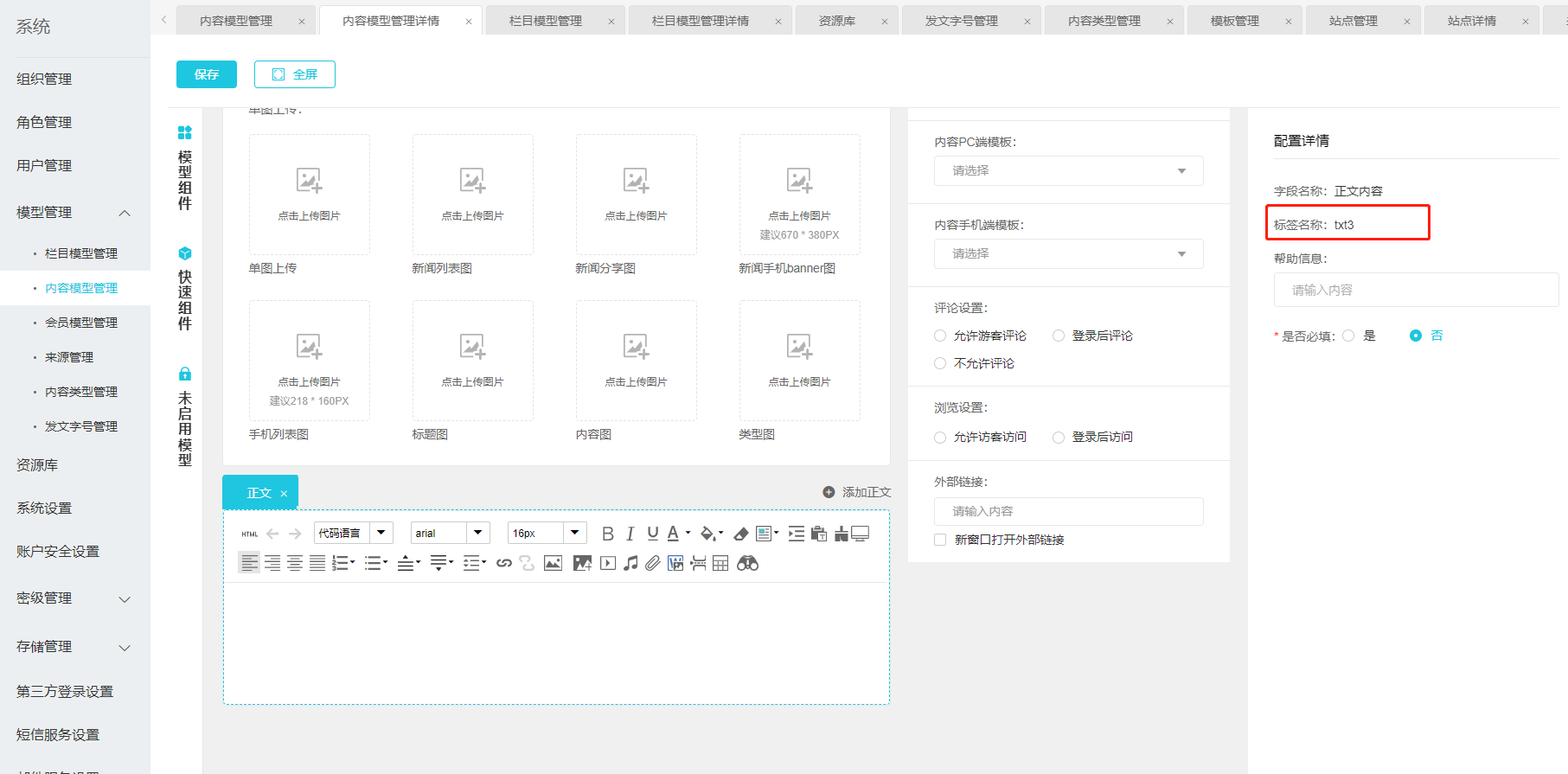Apply italic formatting in the editor

tap(630, 534)
